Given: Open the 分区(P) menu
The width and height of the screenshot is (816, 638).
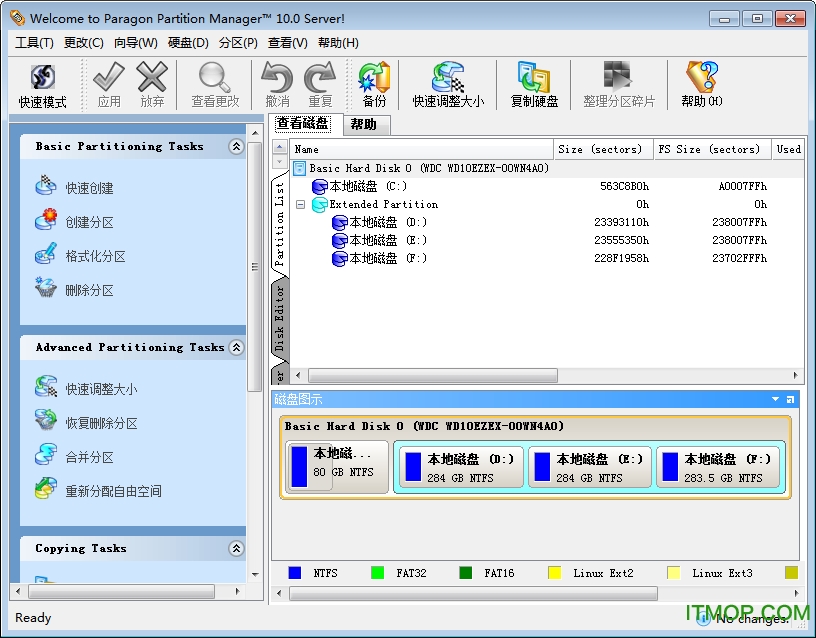Looking at the screenshot, I should (238, 43).
